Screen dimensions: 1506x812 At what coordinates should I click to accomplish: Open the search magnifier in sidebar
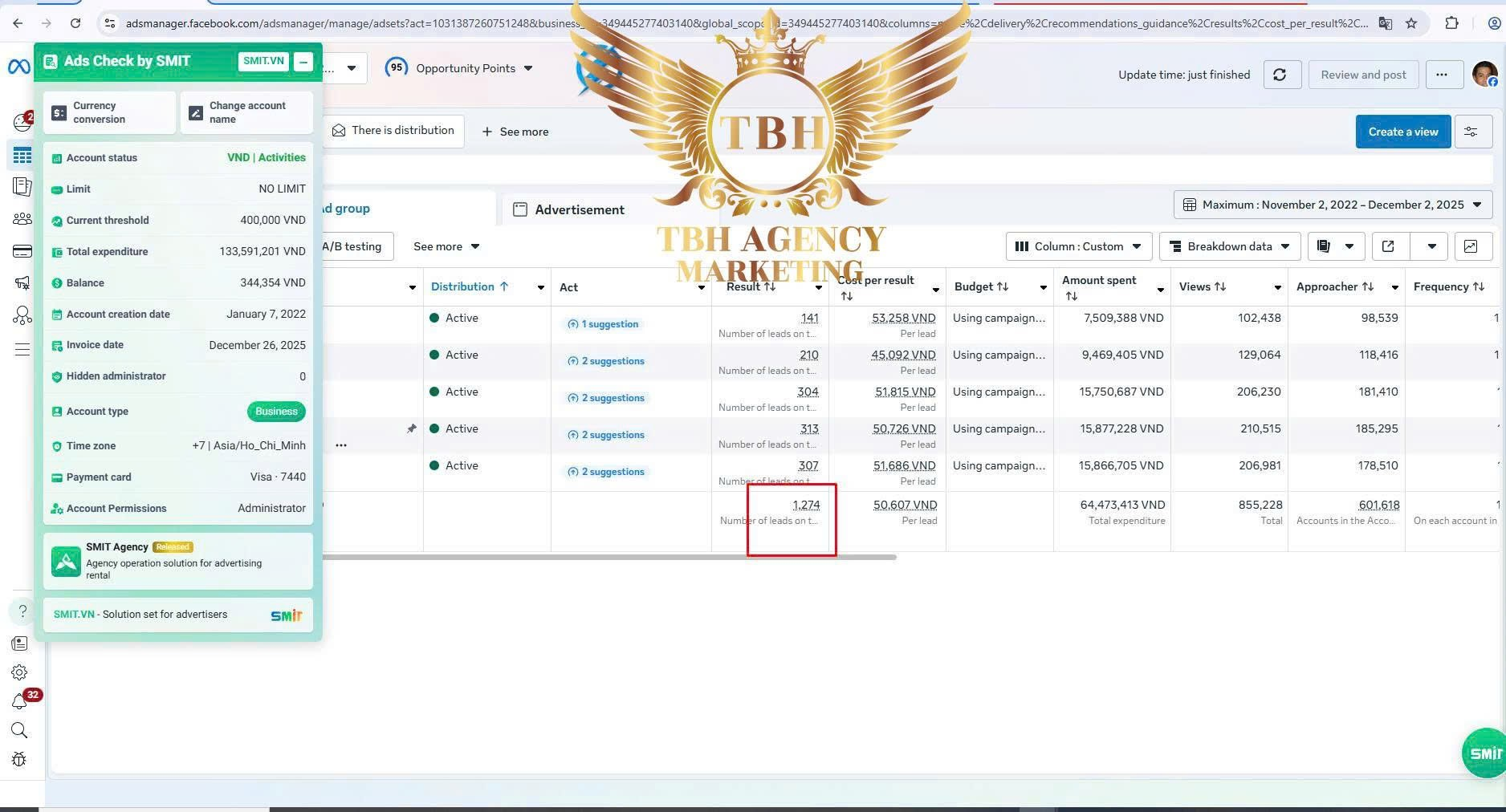click(x=19, y=730)
